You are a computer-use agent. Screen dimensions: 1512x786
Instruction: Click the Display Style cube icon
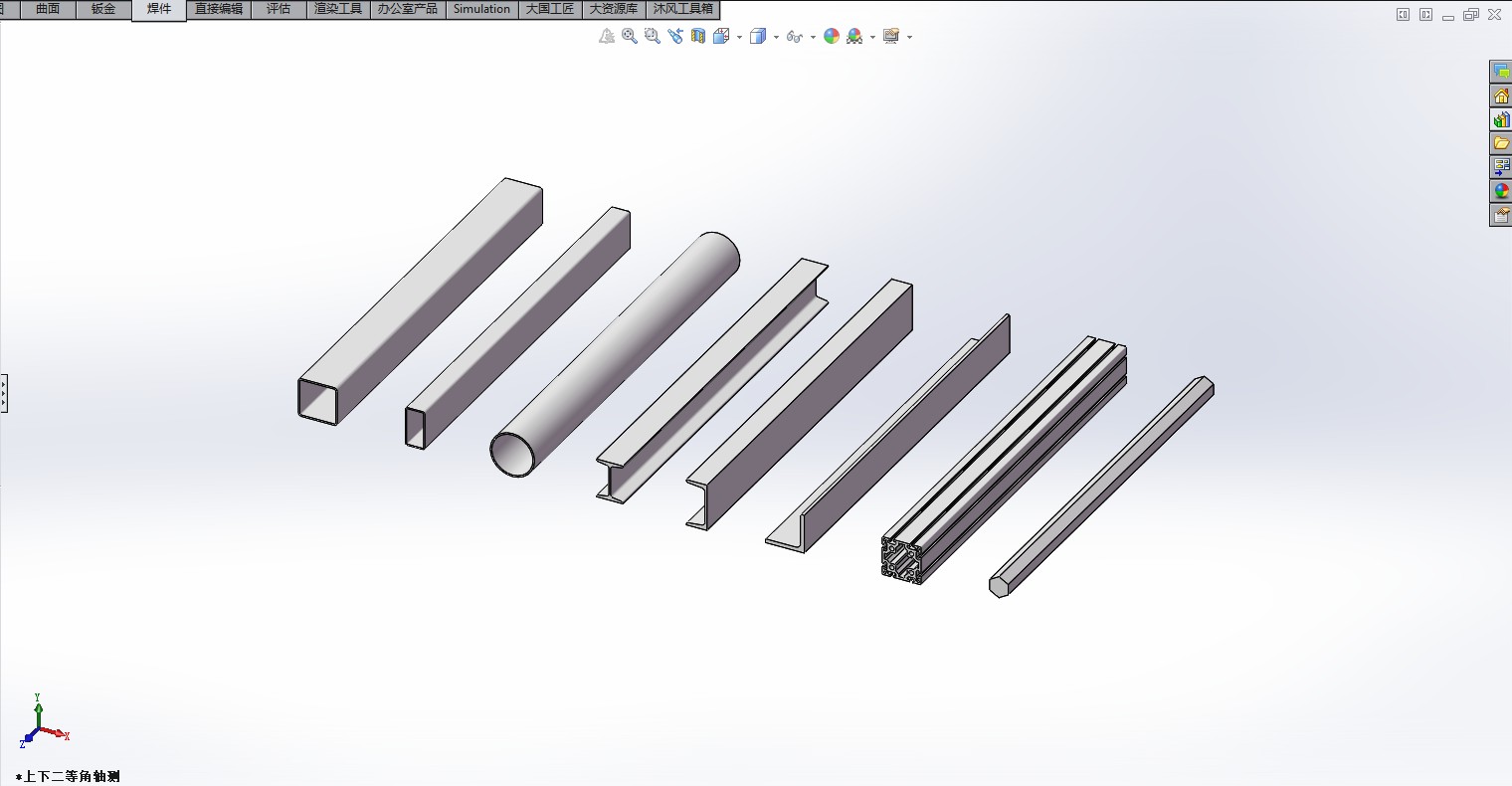click(758, 37)
